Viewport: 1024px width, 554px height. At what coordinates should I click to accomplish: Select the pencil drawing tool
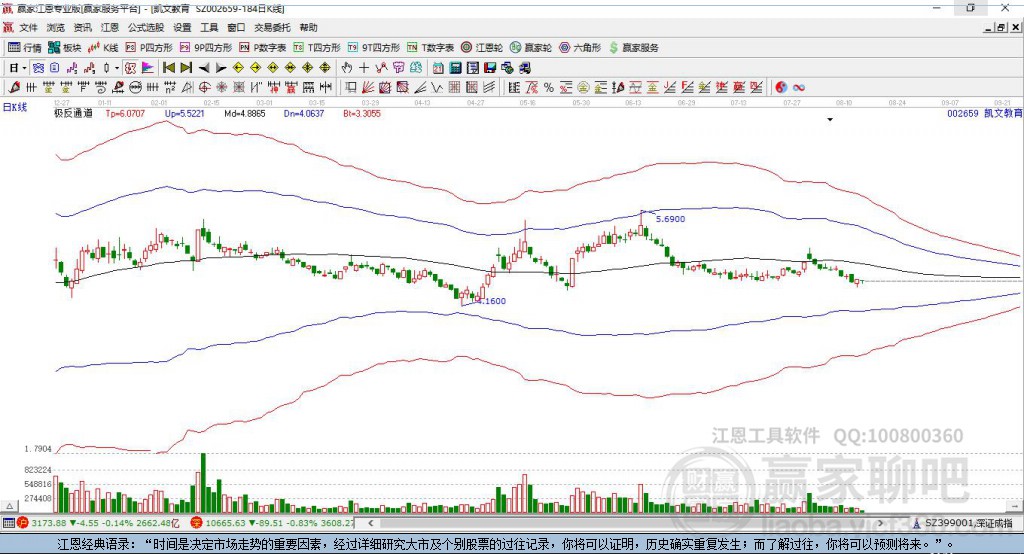(14, 88)
